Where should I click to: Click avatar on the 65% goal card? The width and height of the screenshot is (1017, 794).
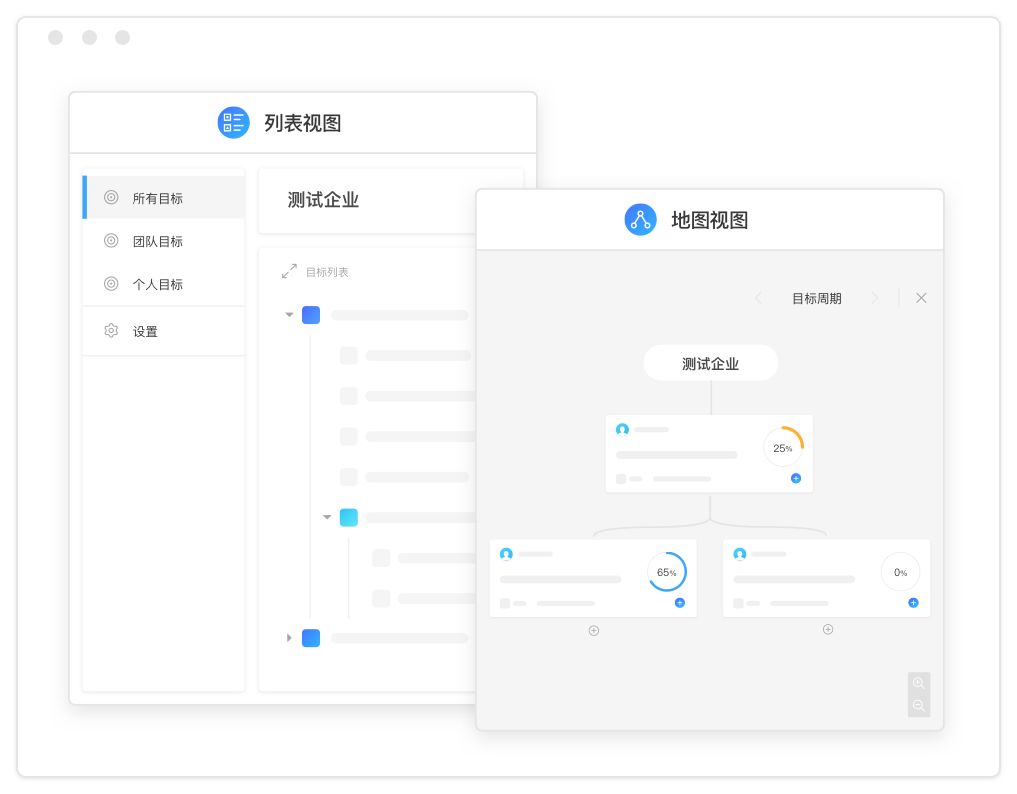pos(507,554)
